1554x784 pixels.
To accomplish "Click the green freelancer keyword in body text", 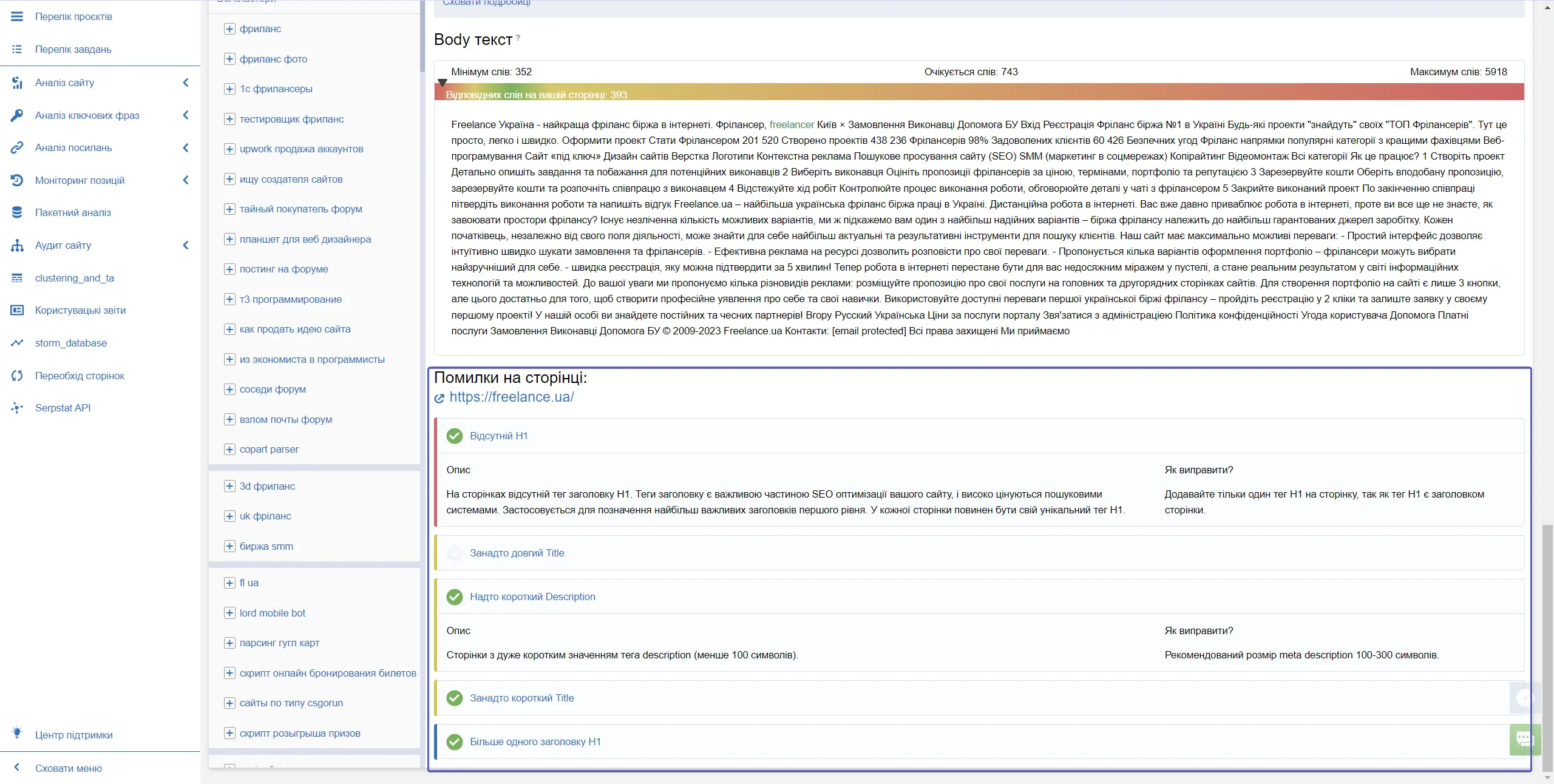I will pos(792,124).
